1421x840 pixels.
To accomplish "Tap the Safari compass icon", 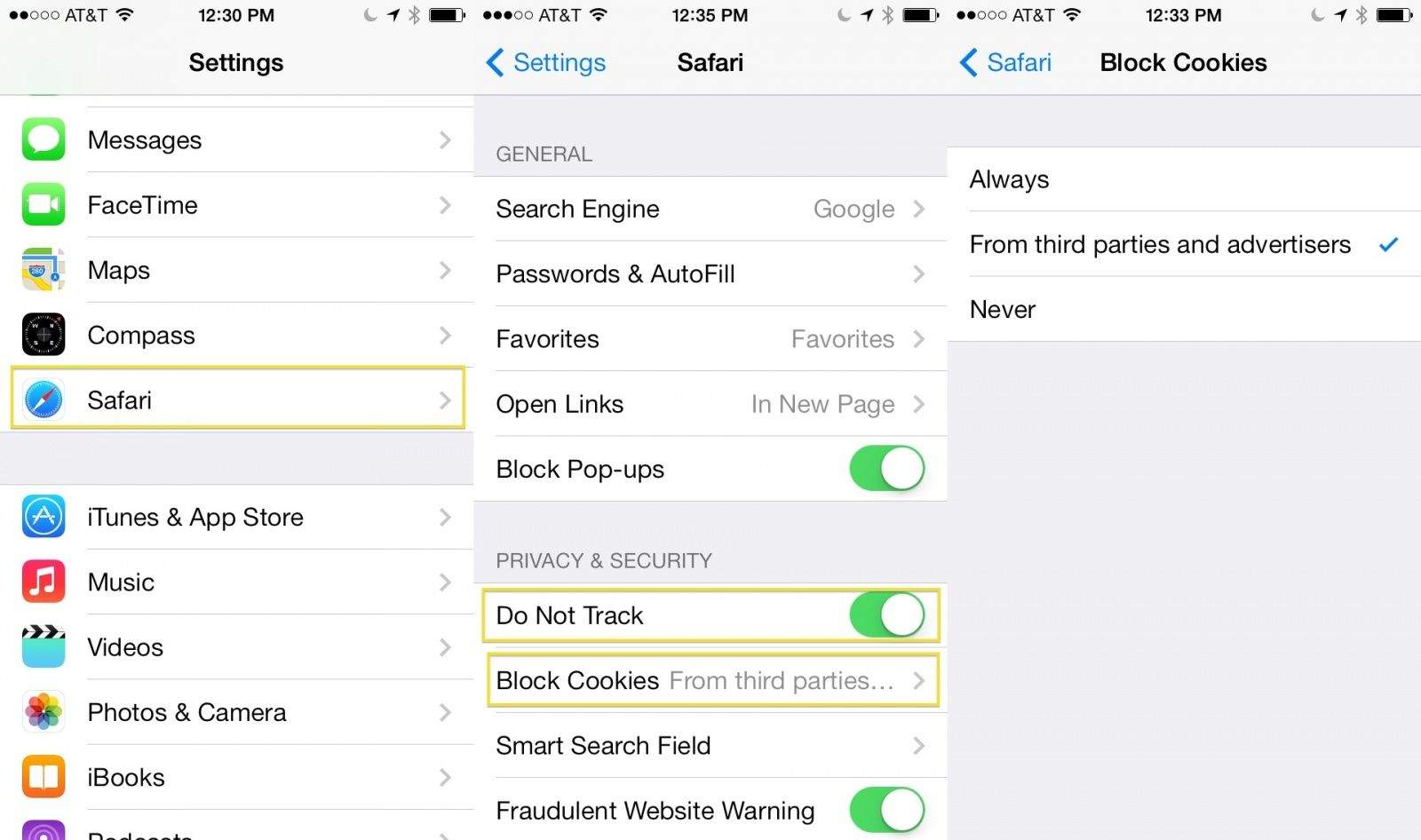I will [x=44, y=400].
